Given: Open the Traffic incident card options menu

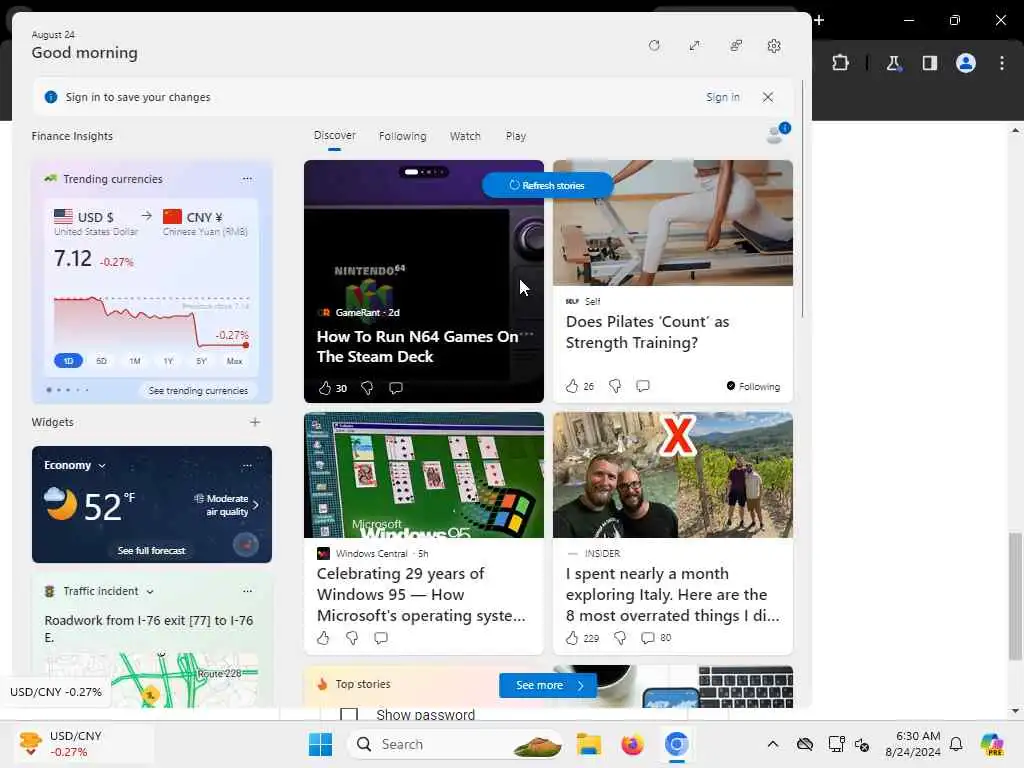Looking at the screenshot, I should coord(247,591).
